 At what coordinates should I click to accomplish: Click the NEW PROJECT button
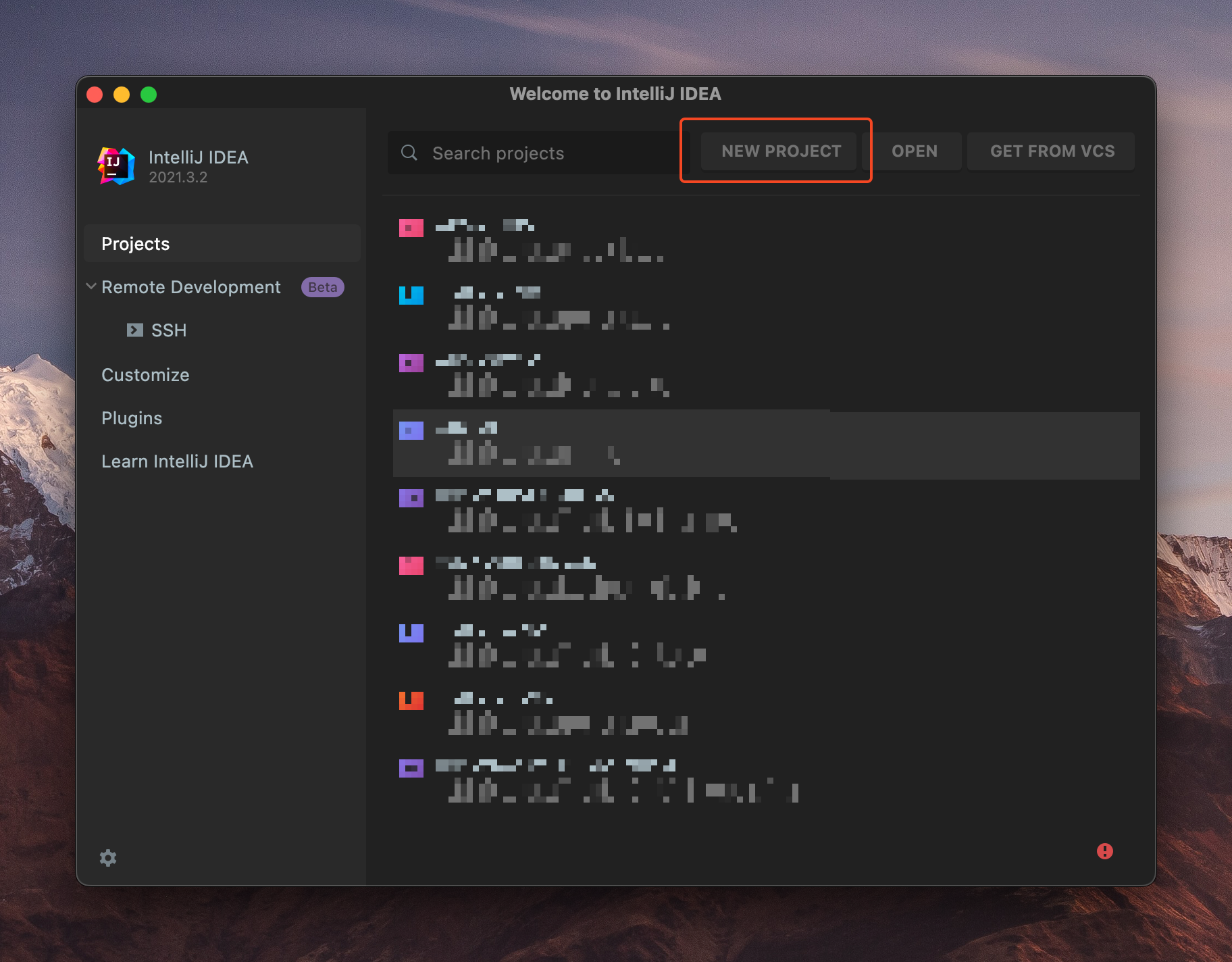pos(780,151)
